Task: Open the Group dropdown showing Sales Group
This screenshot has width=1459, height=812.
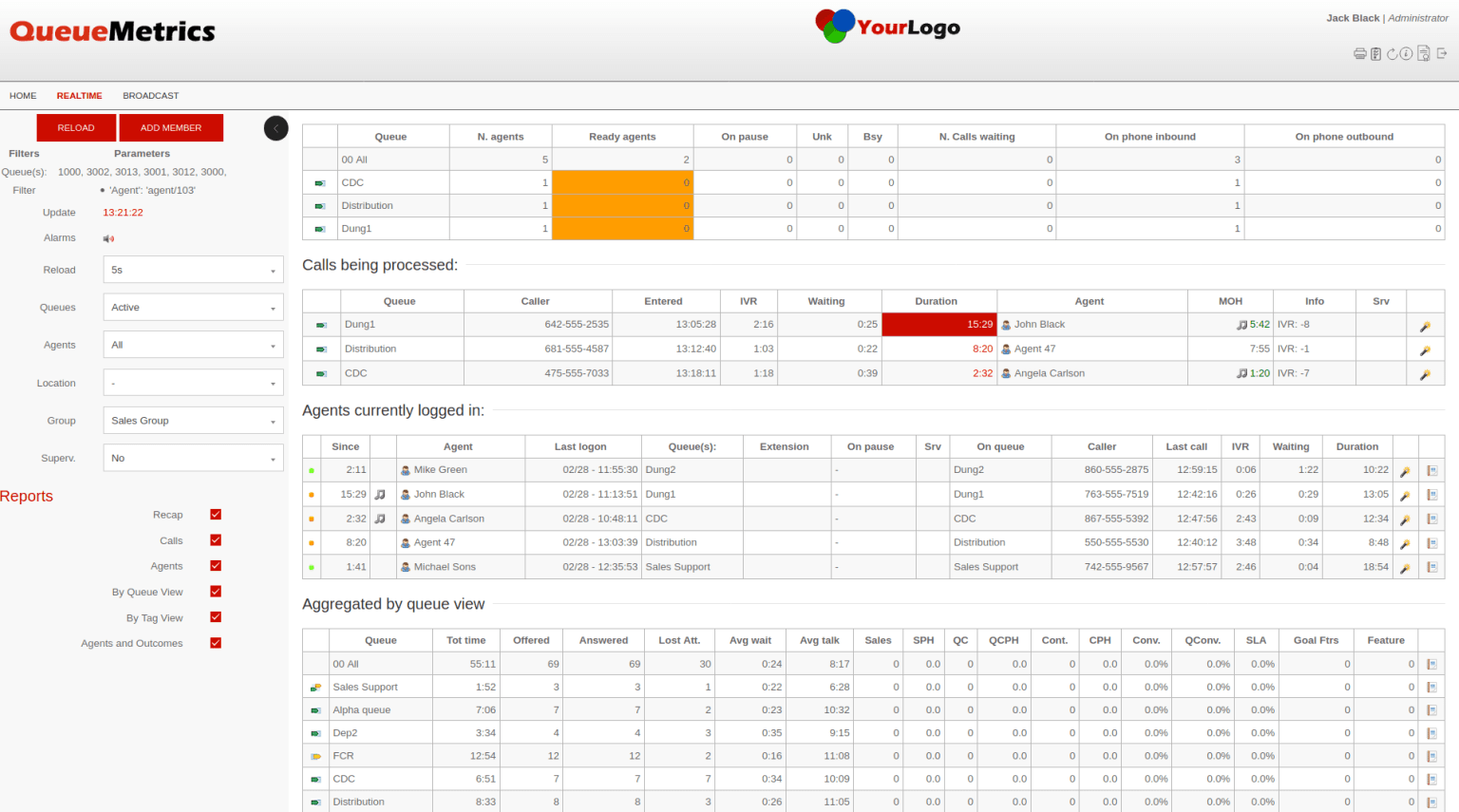Action: coord(193,421)
